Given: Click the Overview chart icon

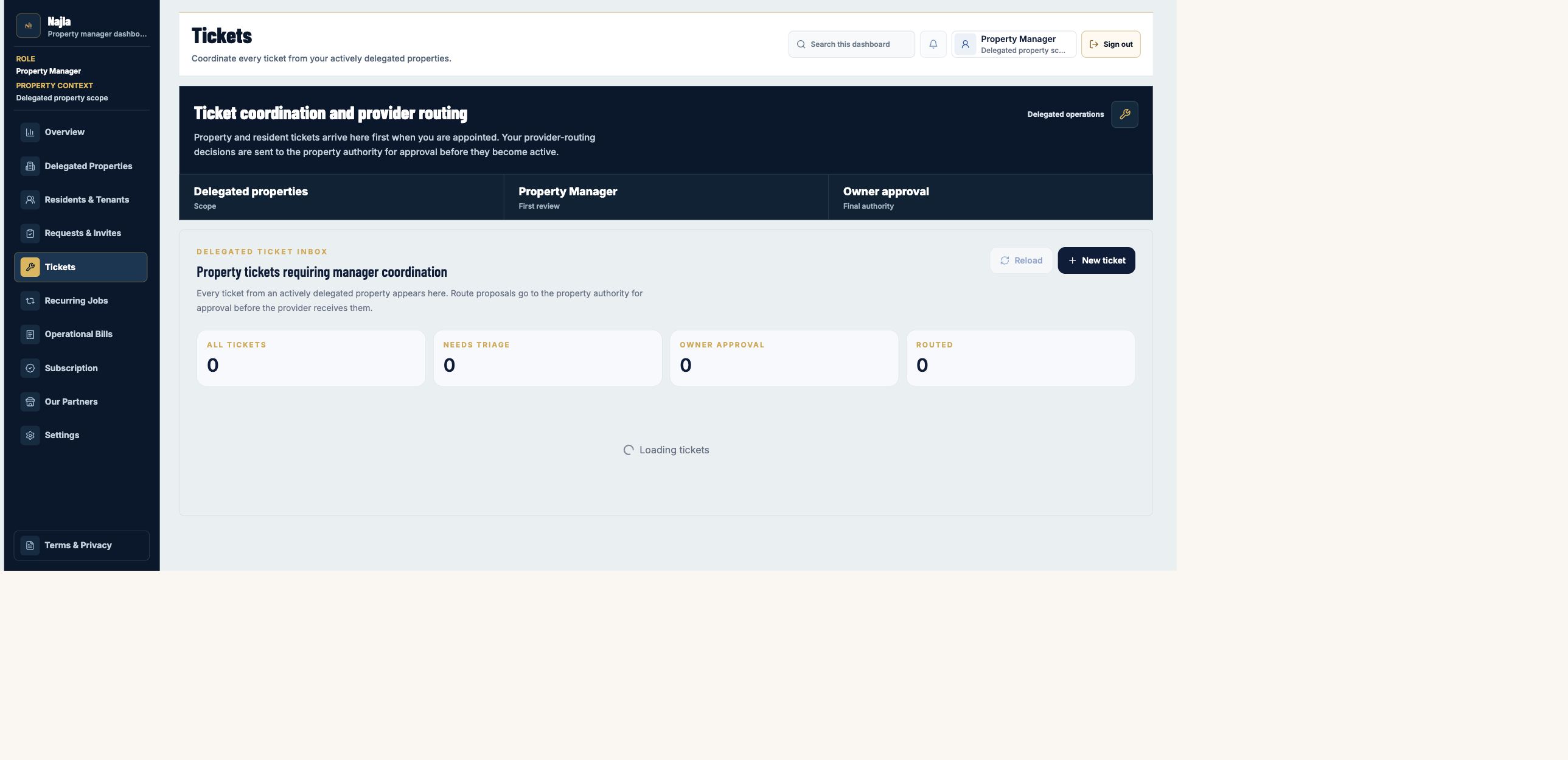Looking at the screenshot, I should pos(30,132).
